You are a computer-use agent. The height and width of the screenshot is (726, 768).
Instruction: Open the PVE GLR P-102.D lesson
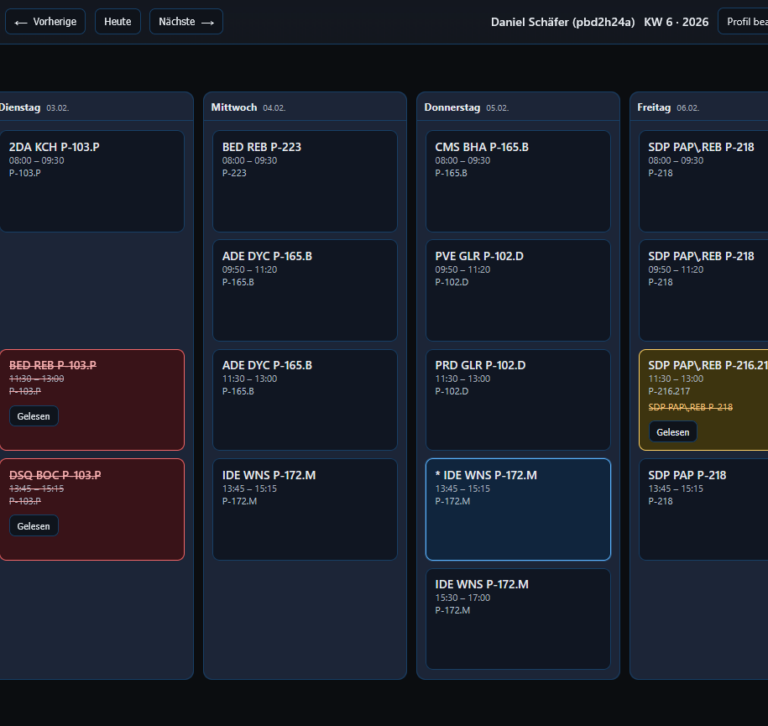click(517, 290)
